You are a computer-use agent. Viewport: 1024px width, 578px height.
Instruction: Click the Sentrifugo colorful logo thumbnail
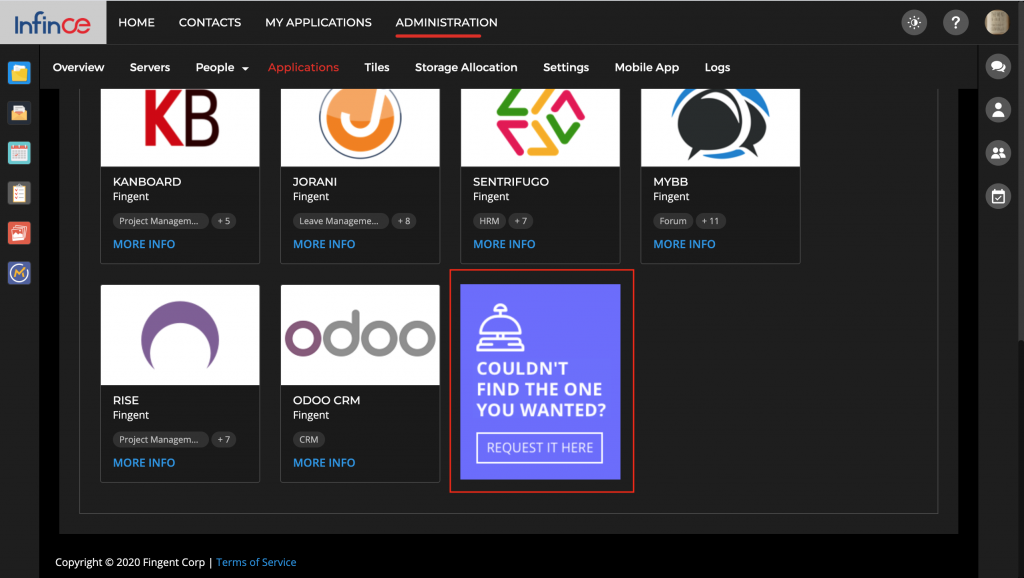point(541,127)
